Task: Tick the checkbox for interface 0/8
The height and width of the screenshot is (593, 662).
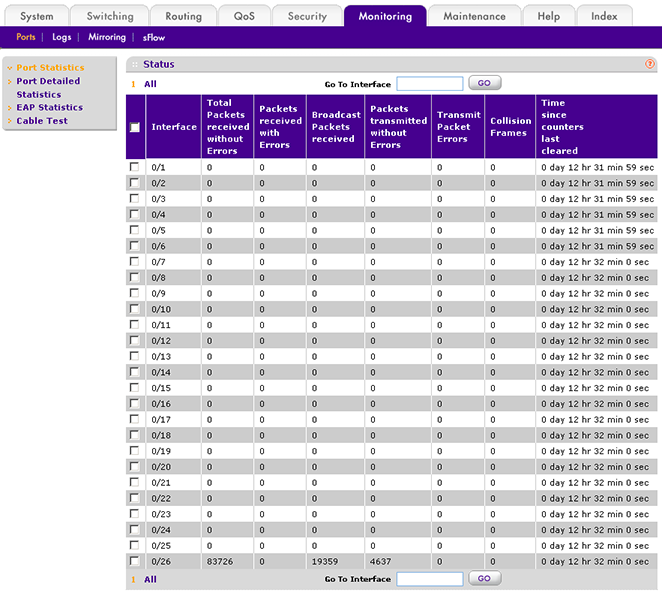Action: (134, 277)
